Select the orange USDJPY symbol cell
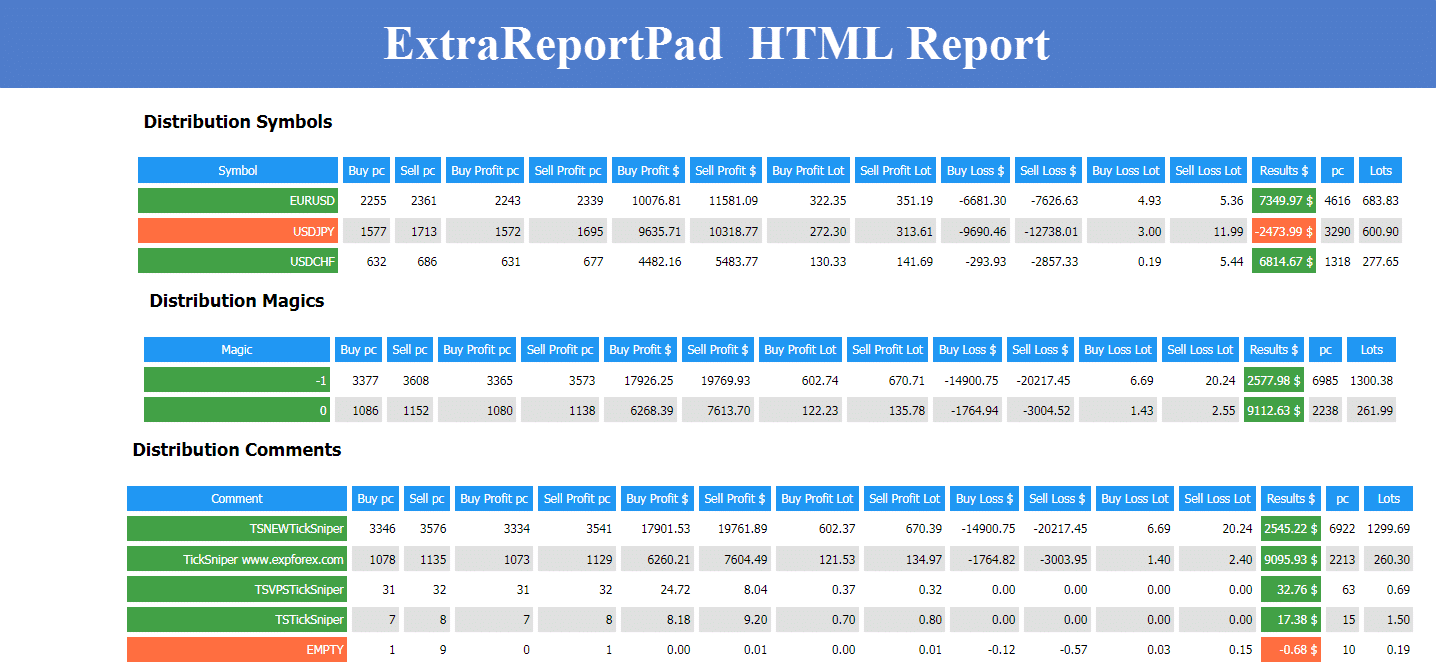1437x672 pixels. pos(238,232)
